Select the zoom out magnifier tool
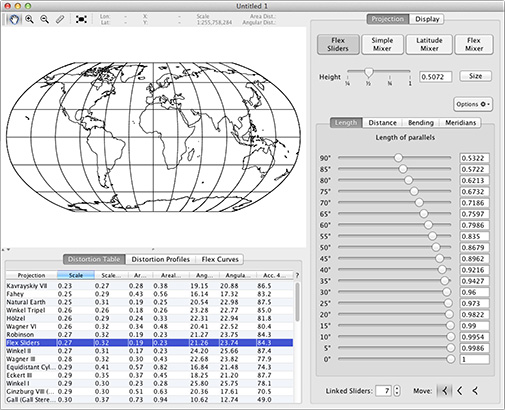This screenshot has height=410, width=505. pos(44,19)
